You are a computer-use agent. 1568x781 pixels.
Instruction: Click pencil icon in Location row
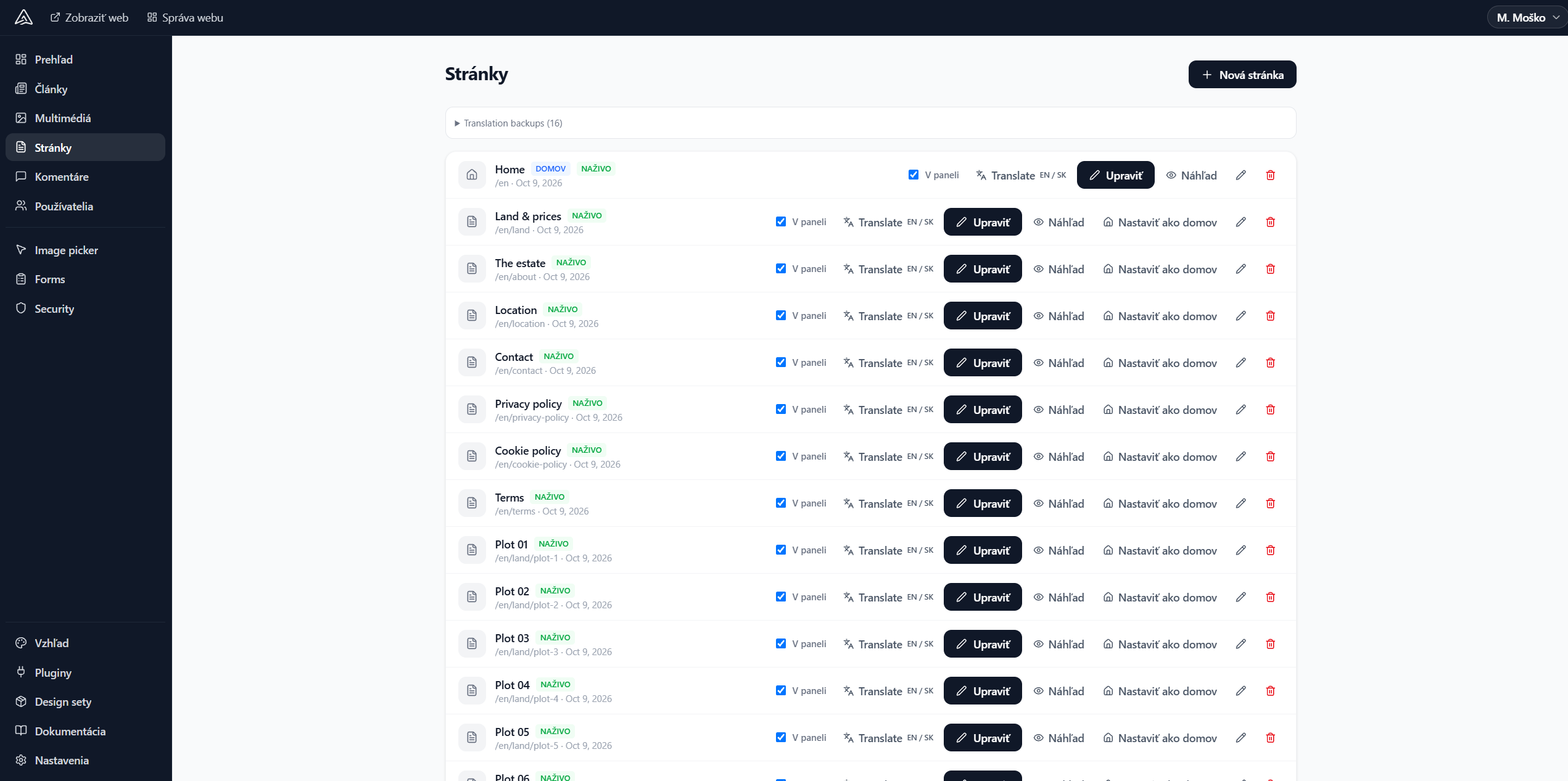[x=1241, y=316]
